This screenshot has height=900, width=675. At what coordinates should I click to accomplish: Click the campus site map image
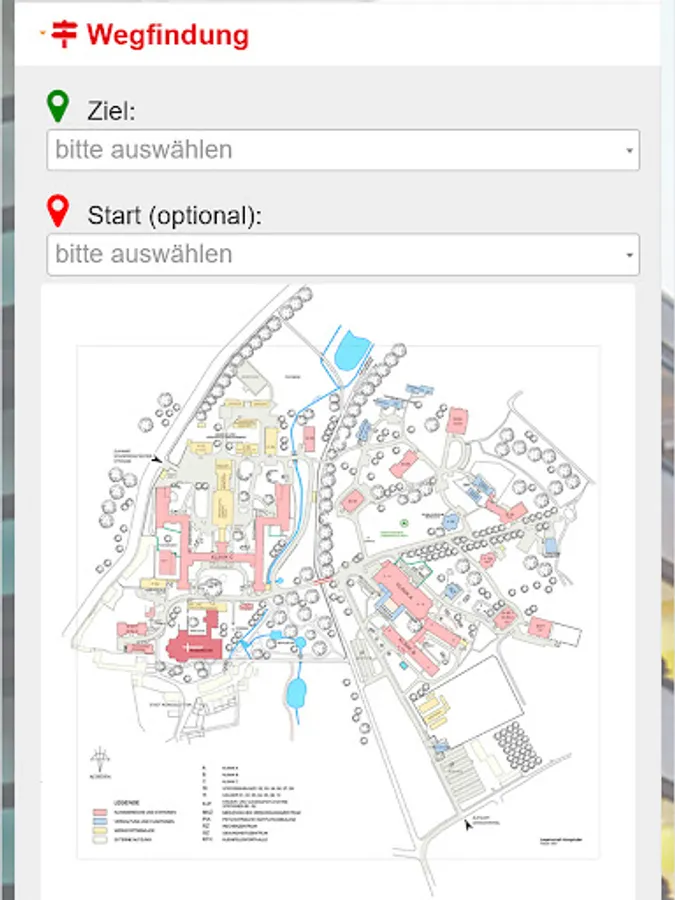[x=338, y=591]
